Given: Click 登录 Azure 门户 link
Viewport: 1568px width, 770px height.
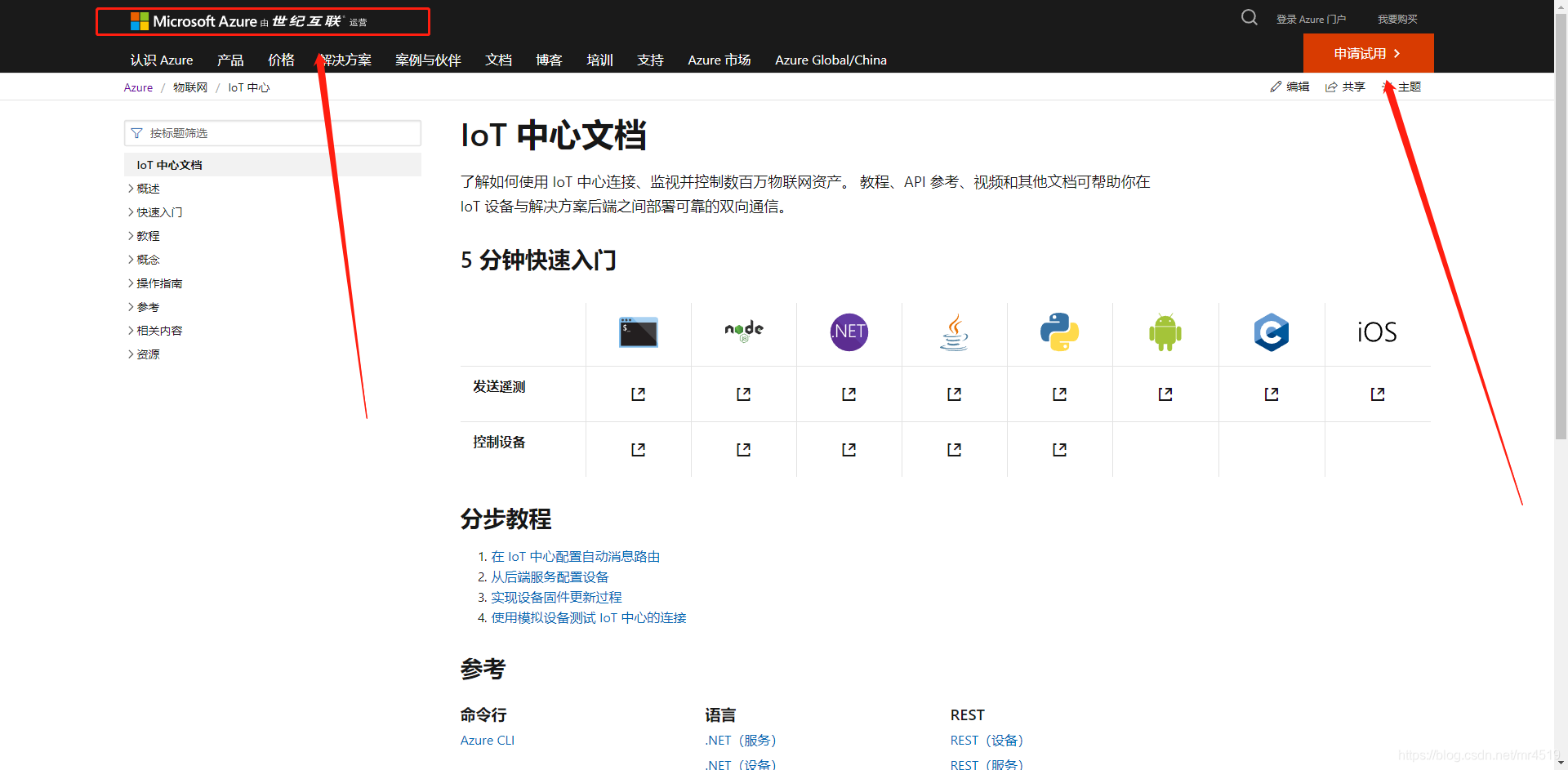Looking at the screenshot, I should tap(1311, 19).
